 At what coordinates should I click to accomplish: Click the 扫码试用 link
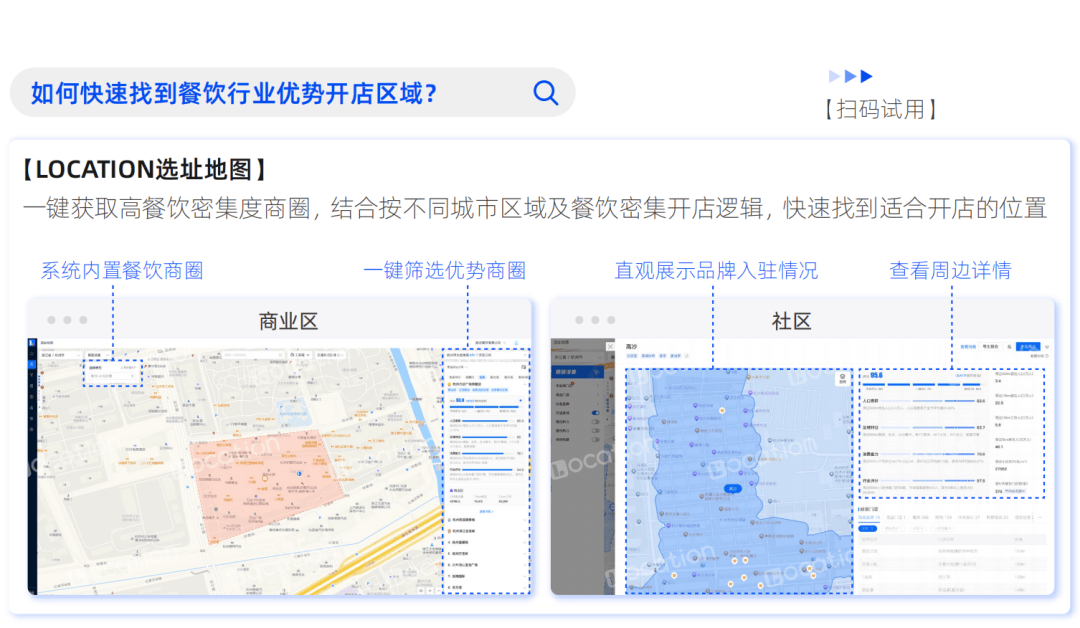click(x=881, y=109)
